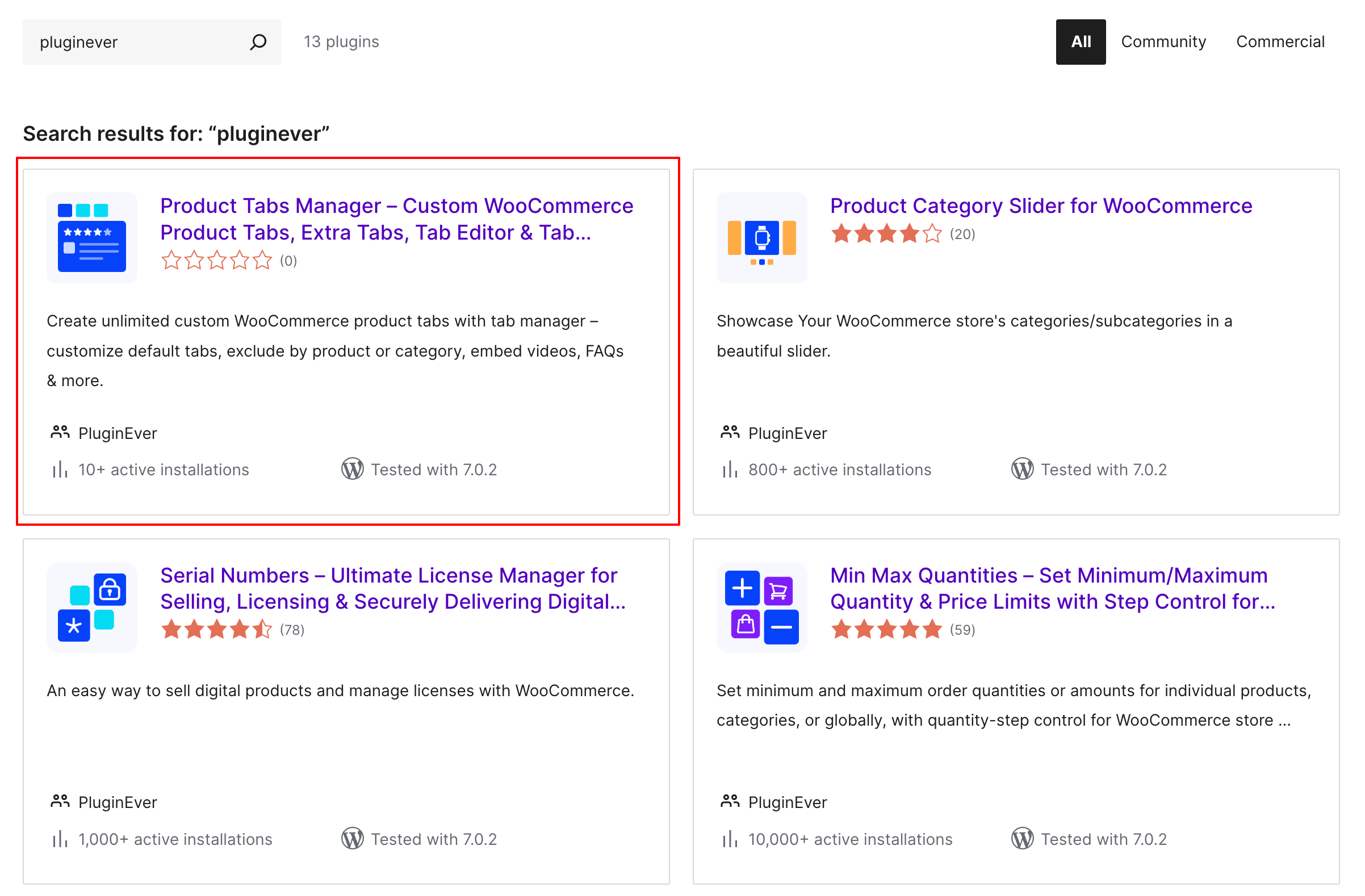
Task: Click the Serial Numbers description text
Action: (341, 690)
